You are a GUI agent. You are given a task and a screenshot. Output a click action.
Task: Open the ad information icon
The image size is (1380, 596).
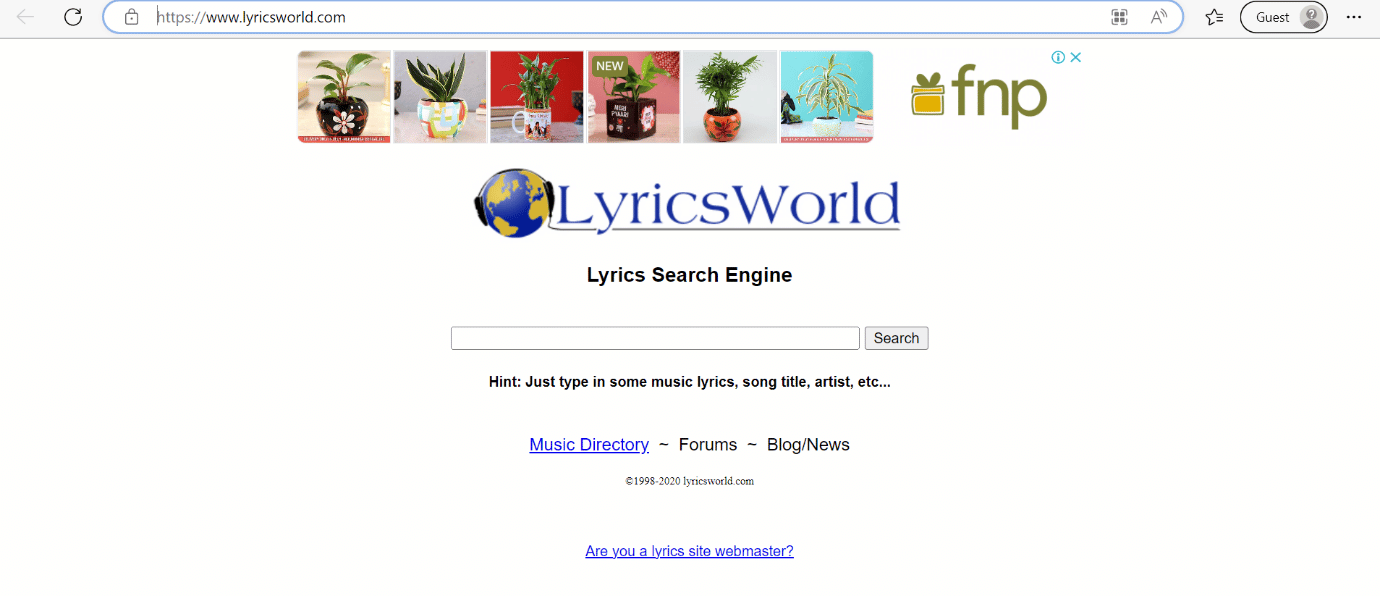click(x=1058, y=57)
